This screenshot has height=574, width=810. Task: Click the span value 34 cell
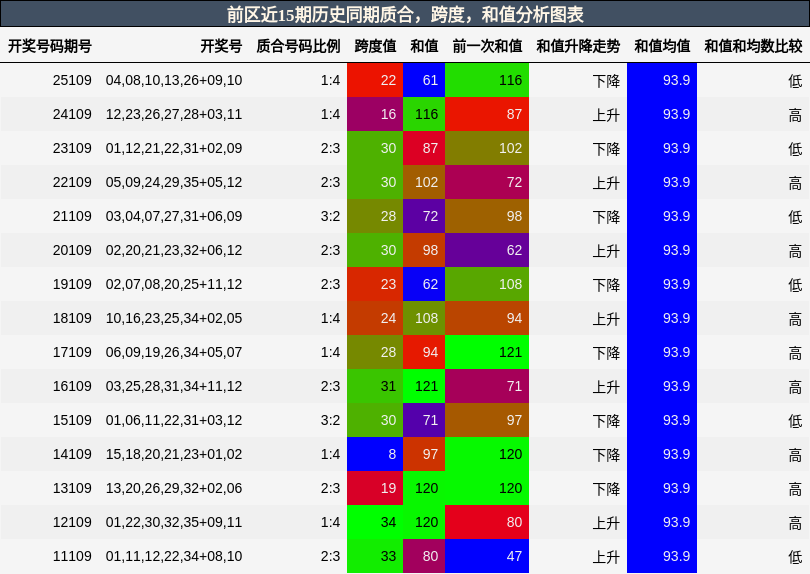point(375,522)
